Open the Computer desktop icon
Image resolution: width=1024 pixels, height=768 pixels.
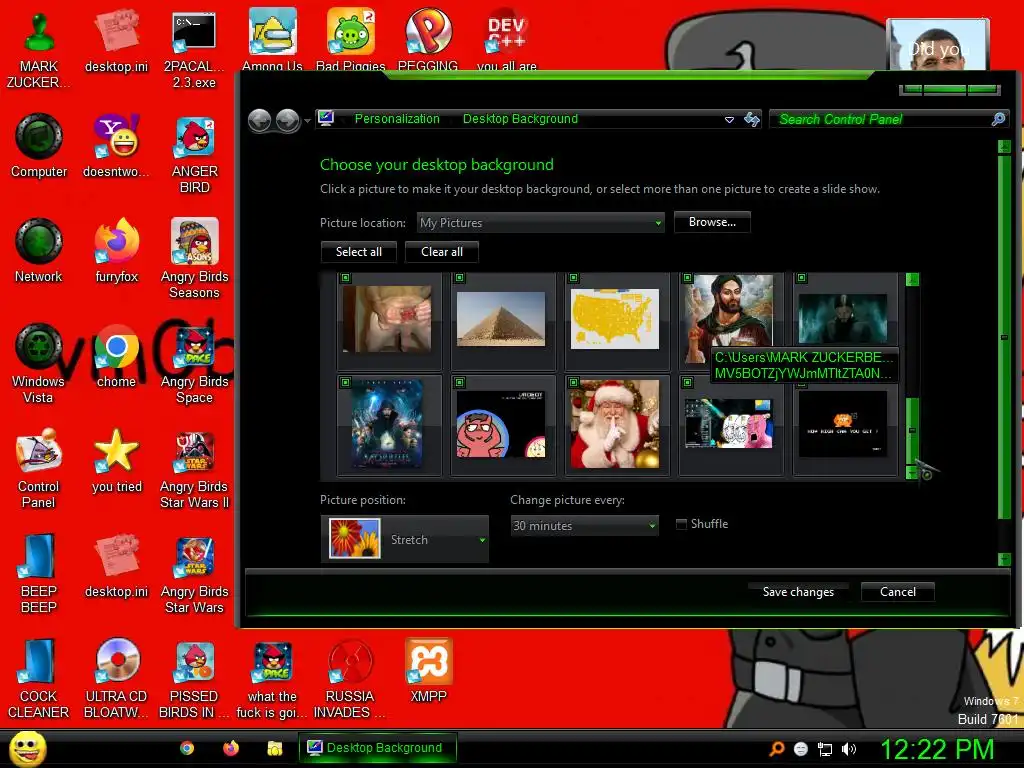39,145
